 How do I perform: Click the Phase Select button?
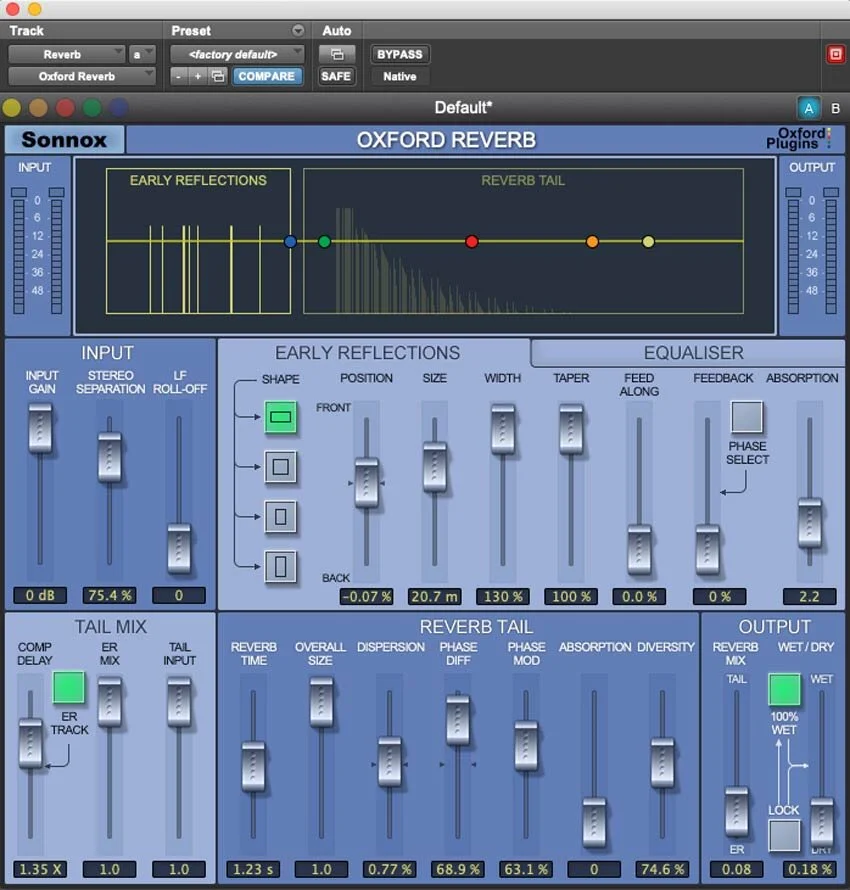coord(746,417)
